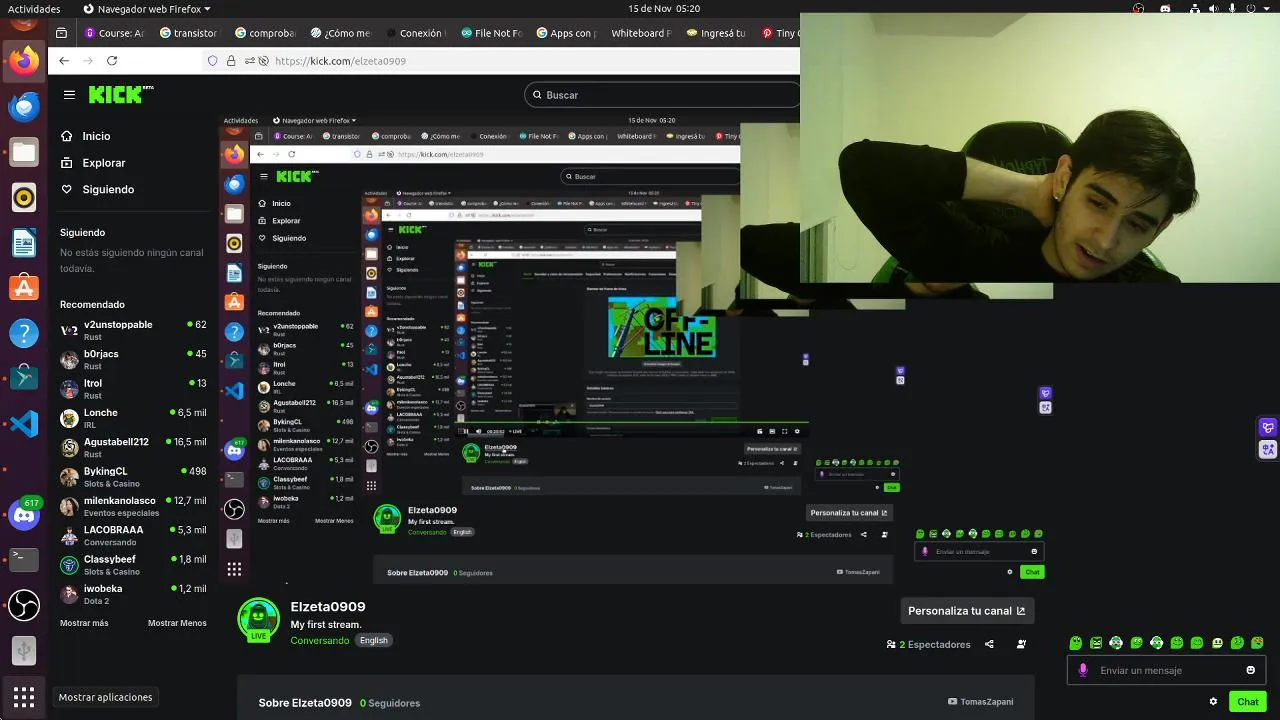Click the purple microphone icon in chat
Viewport: 1280px width, 720px height.
click(x=1083, y=671)
